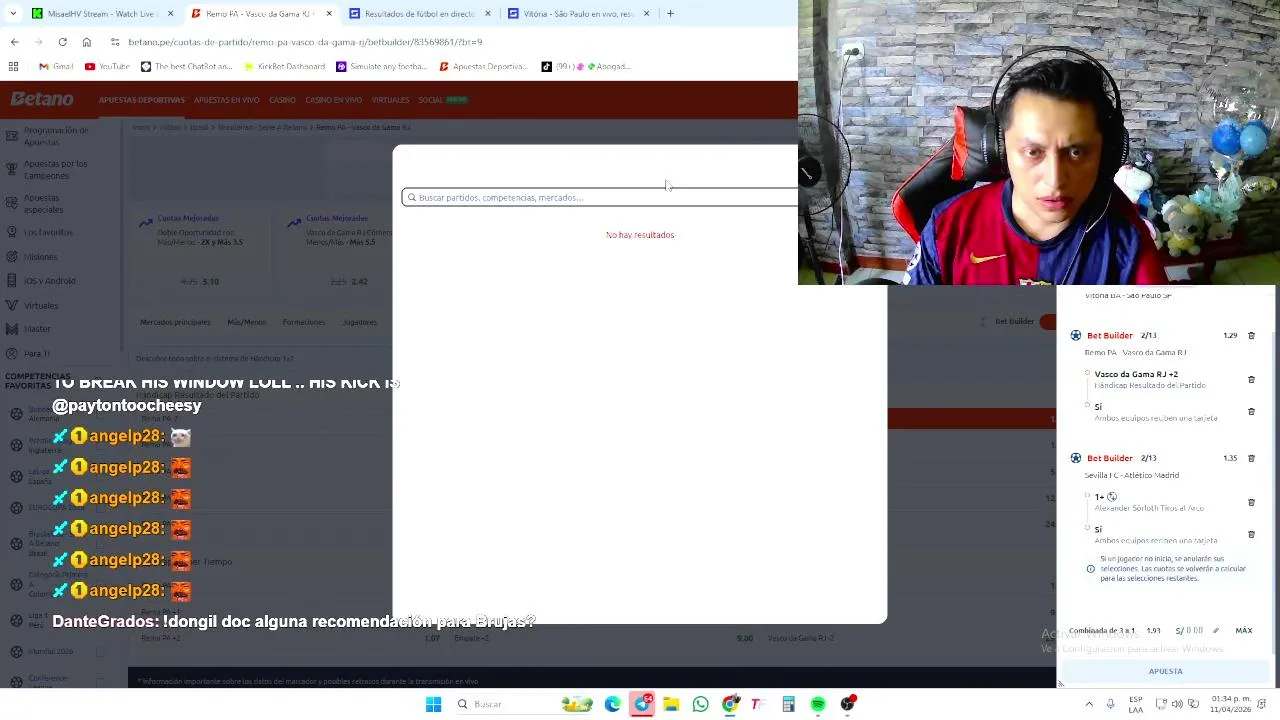Show hidden system tray icons
The height and width of the screenshot is (720, 1280).
pyautogui.click(x=1089, y=704)
